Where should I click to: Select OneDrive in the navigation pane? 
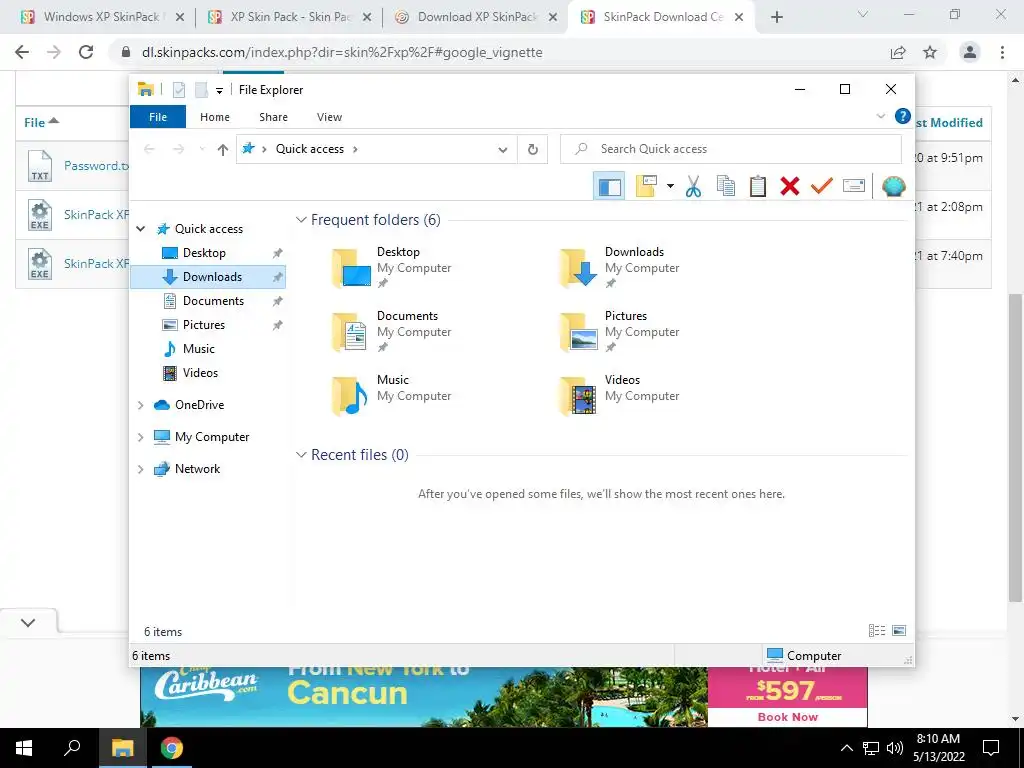(x=199, y=405)
